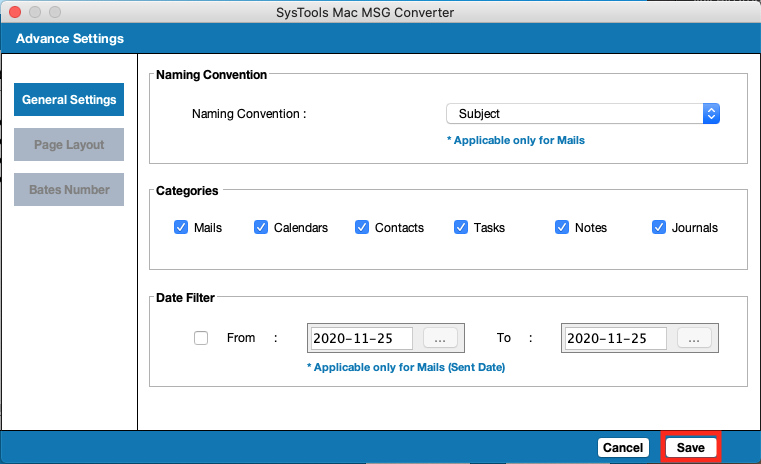Screen dimensions: 761x464
Task: Click the Cancel button
Action: (623, 447)
